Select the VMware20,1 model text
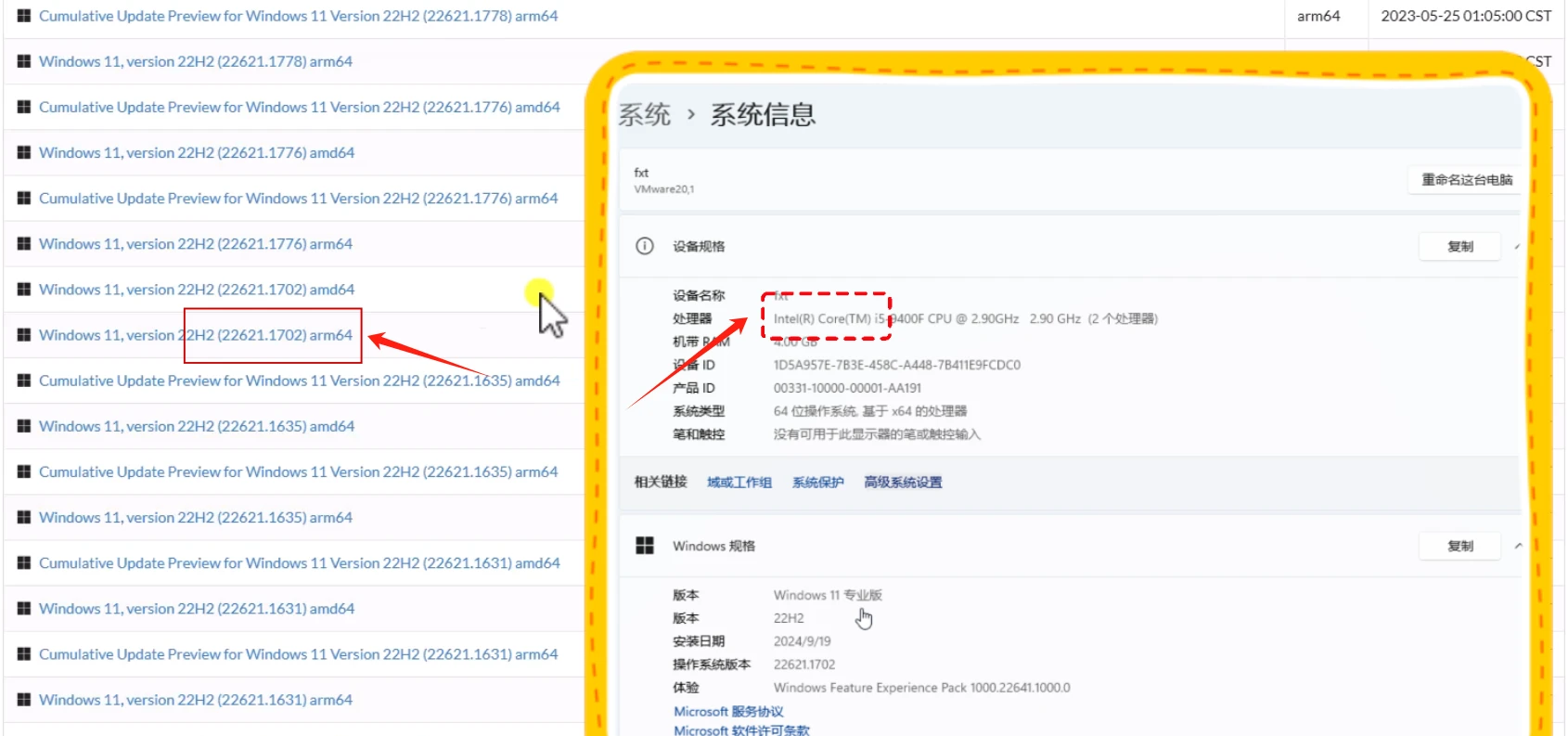The height and width of the screenshot is (736, 1568). click(x=663, y=189)
